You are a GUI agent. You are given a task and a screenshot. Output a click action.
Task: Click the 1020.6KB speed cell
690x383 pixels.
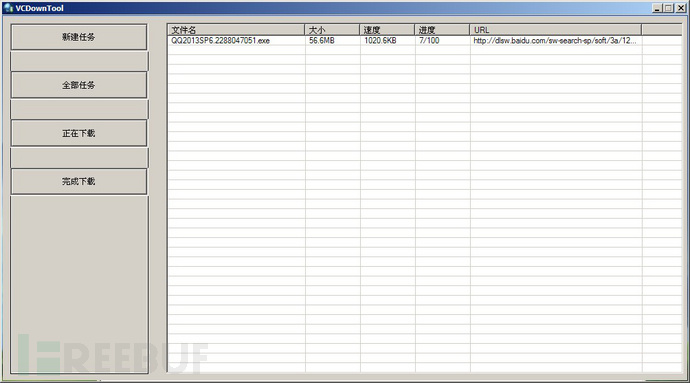[x=380, y=41]
